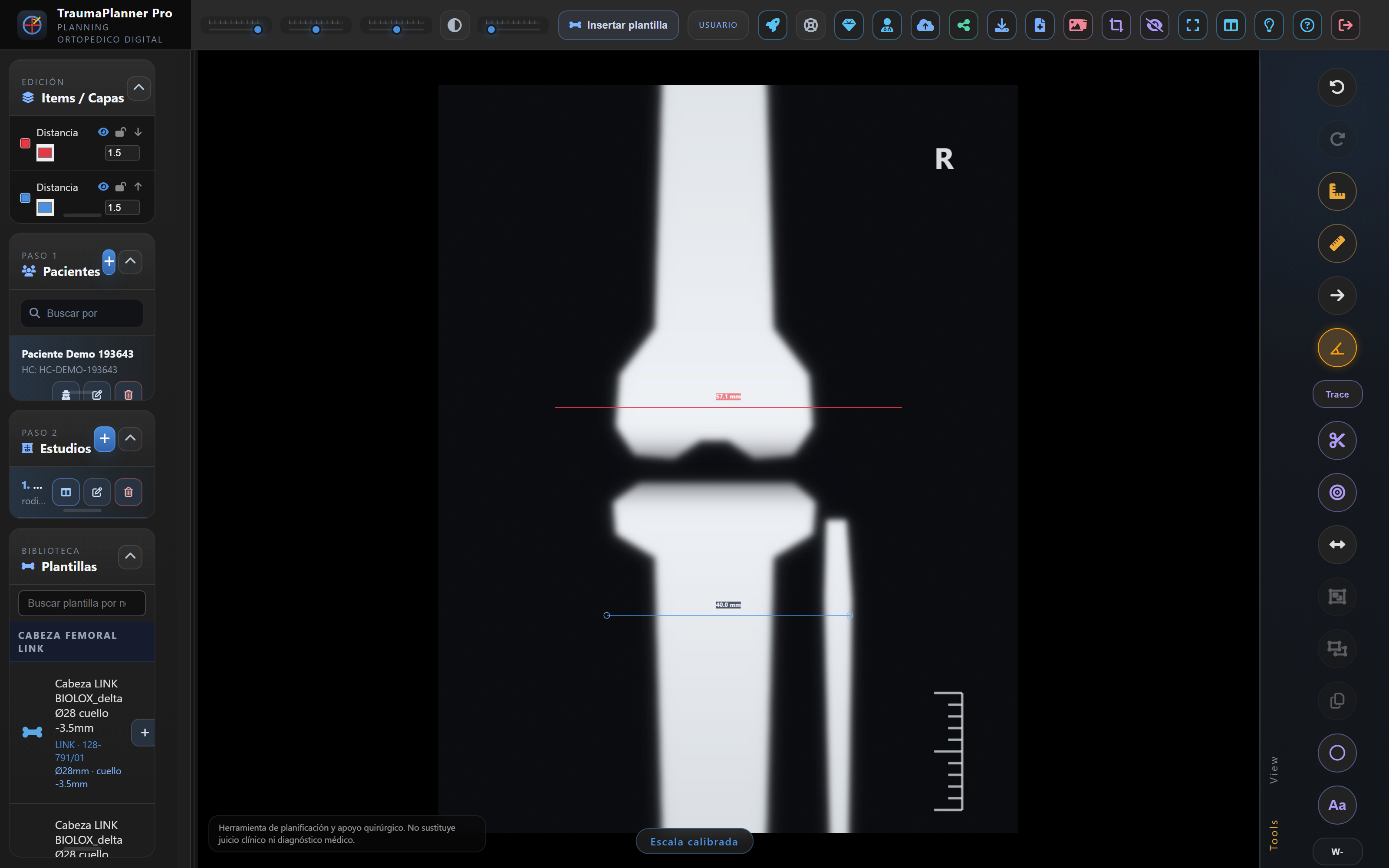Select the Aa text annotation tool
Screen dimensions: 1389x868
[x=1337, y=805]
